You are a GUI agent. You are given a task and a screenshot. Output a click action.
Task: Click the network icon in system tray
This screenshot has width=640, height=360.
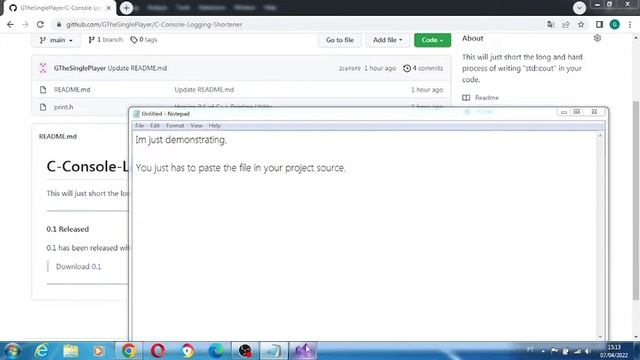[x=577, y=351]
